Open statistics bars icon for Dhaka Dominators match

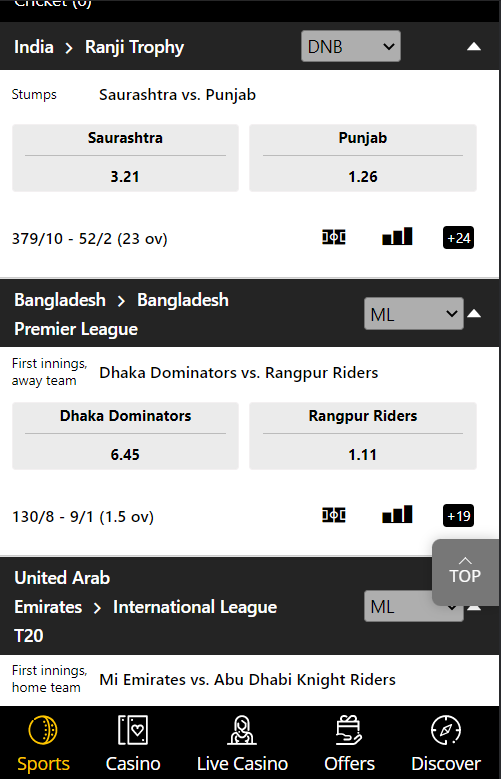pyautogui.click(x=397, y=515)
